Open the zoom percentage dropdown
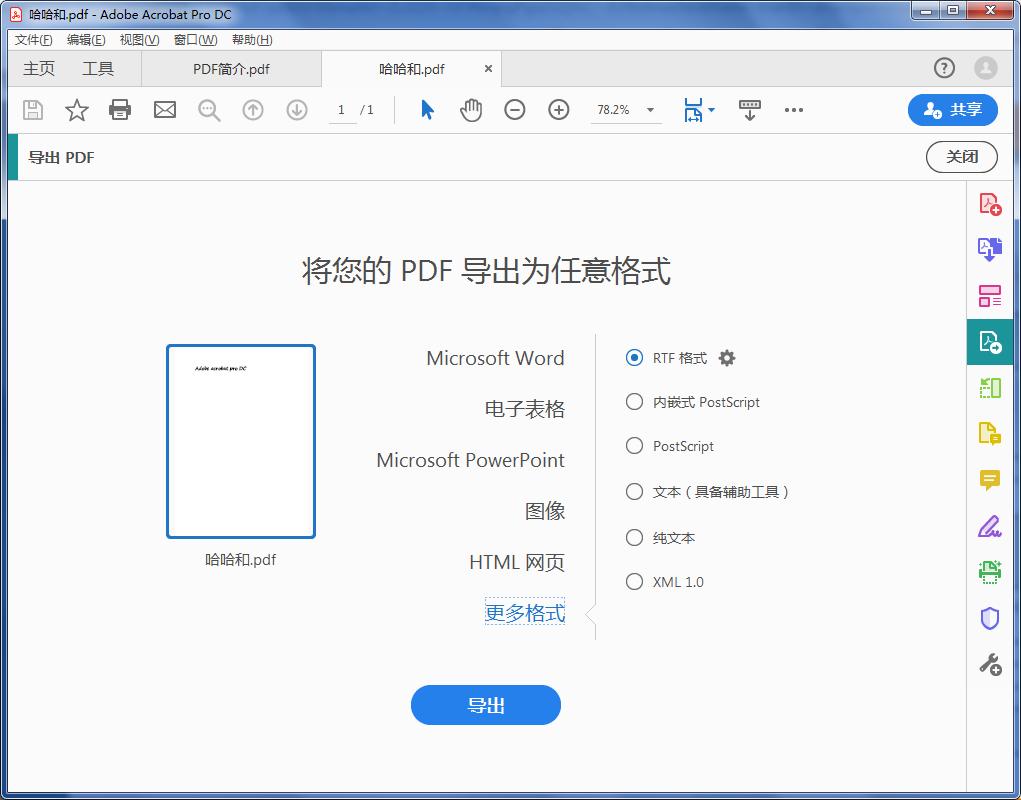 pos(650,110)
